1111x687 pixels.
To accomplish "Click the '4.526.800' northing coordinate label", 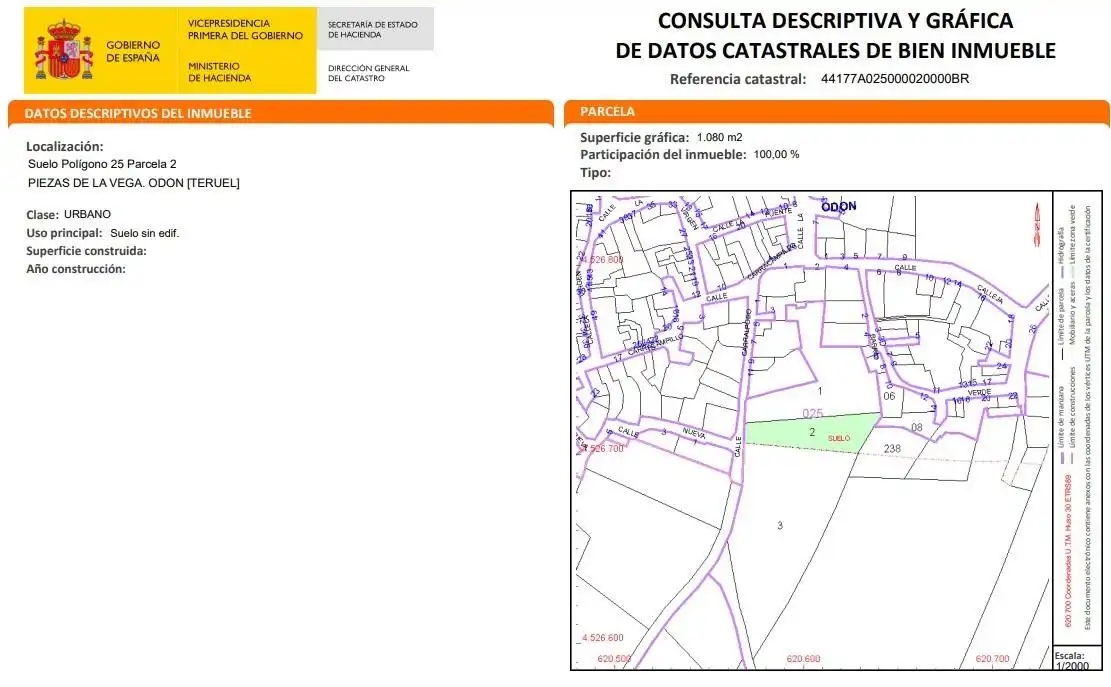I will click(x=602, y=260).
